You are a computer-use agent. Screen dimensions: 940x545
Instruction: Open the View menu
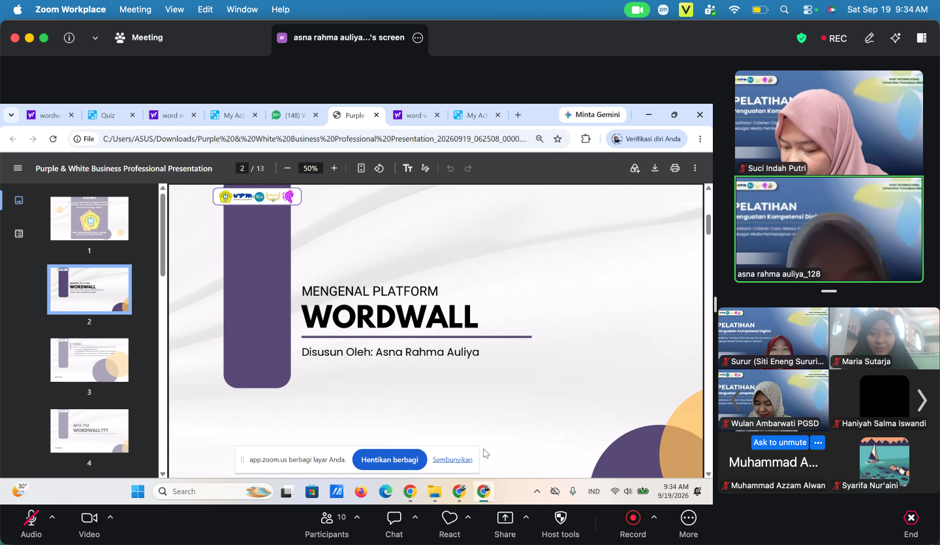174,10
